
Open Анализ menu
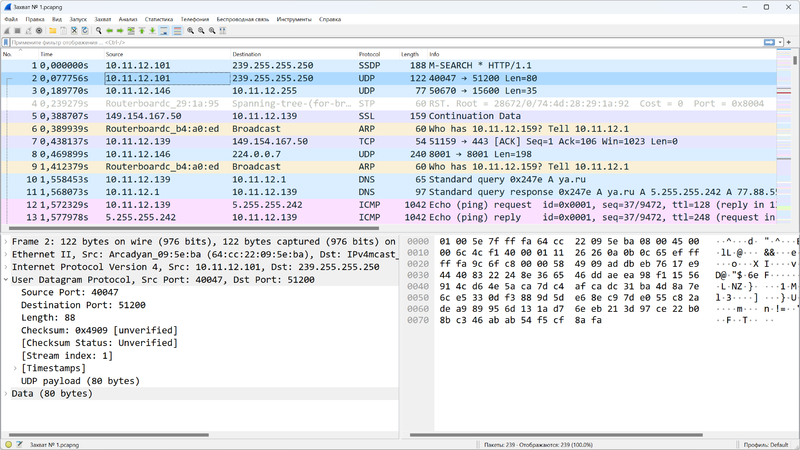coord(128,19)
